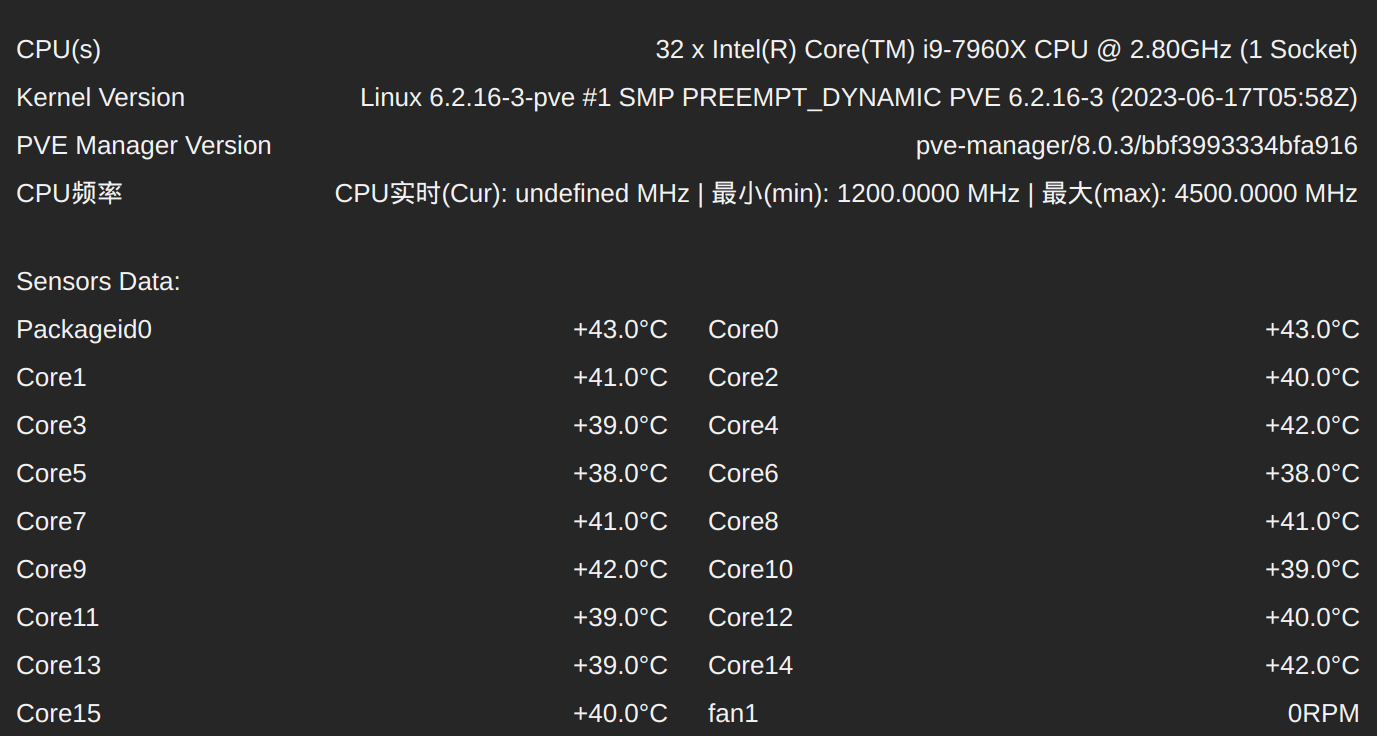Select the Core12 +40.0°C temperature value
Screen dimensions: 1377x736
(1312, 618)
